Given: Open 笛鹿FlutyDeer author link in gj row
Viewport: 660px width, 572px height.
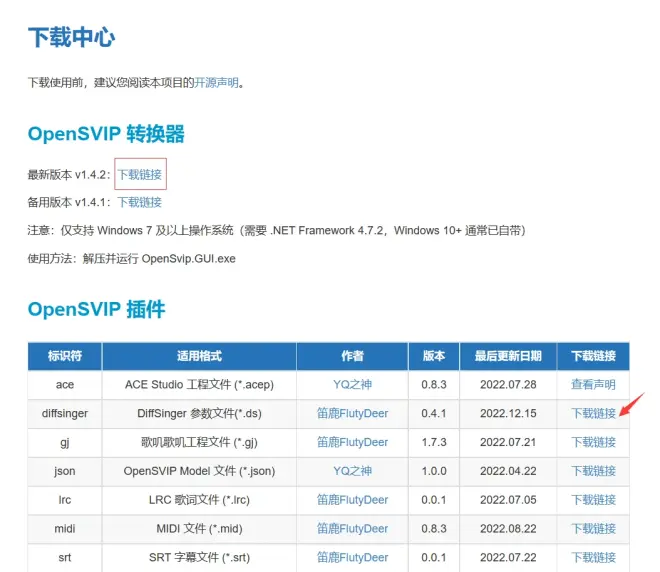Looking at the screenshot, I should tap(352, 442).
